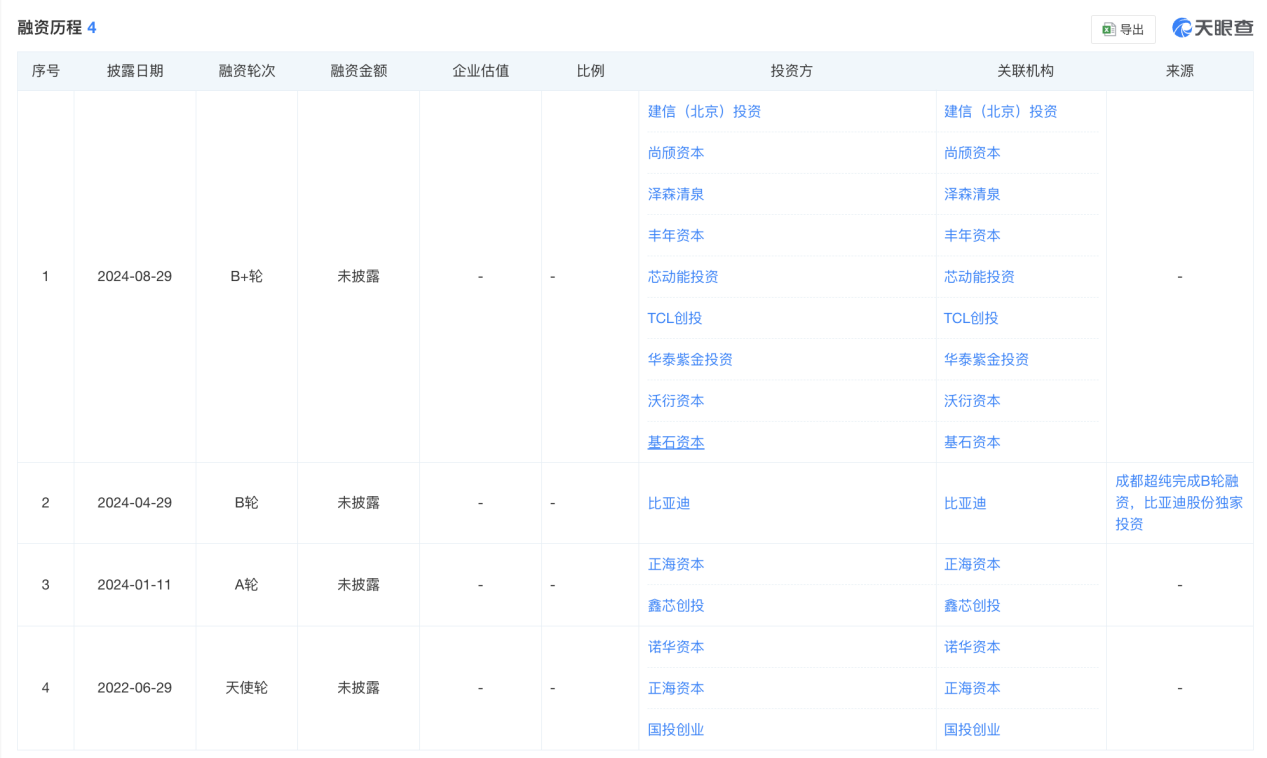
Task: Select 未披露 amount in the B+轮 row
Action: (359, 277)
